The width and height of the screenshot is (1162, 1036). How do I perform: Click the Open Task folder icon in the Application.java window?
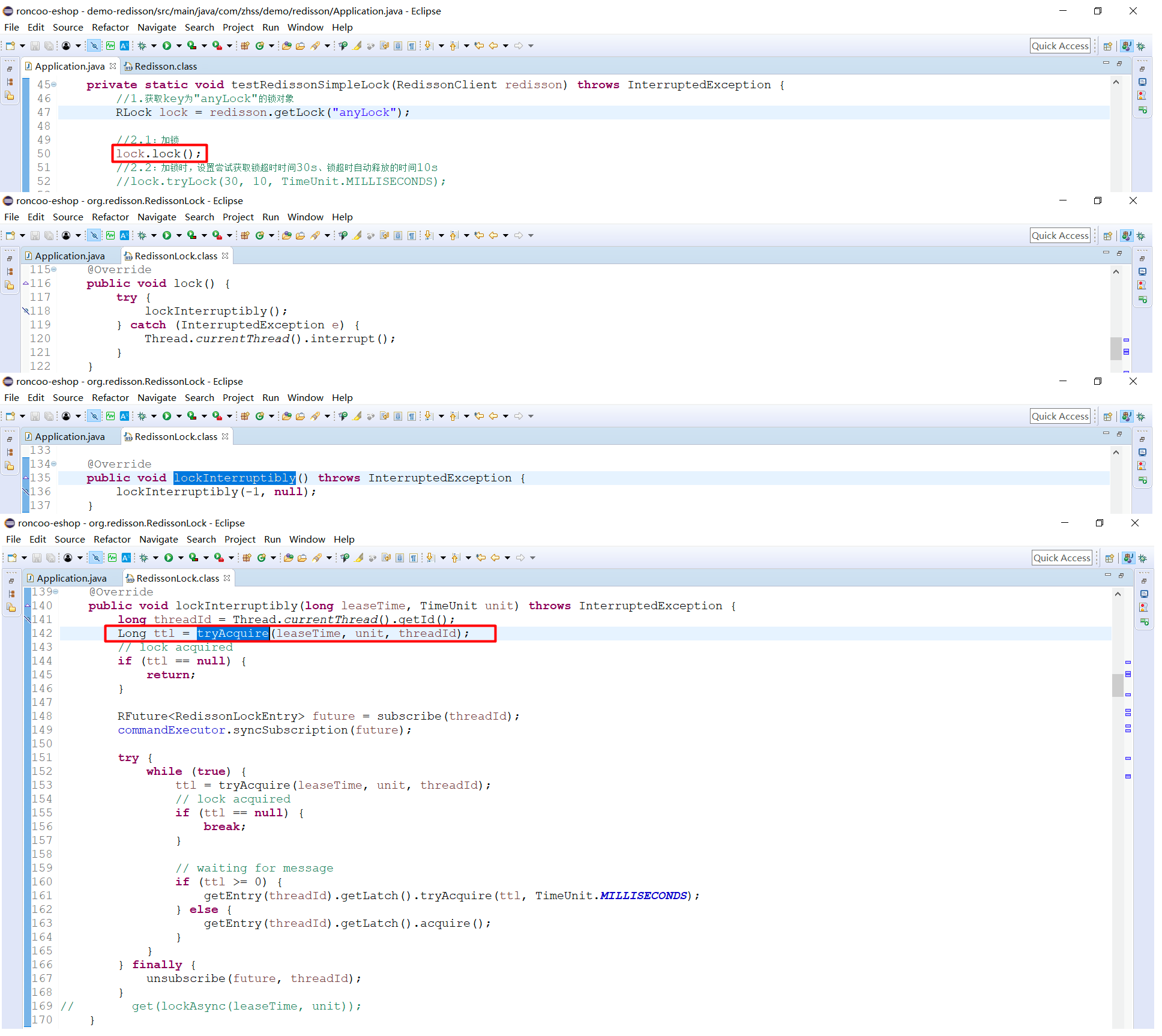coord(300,46)
